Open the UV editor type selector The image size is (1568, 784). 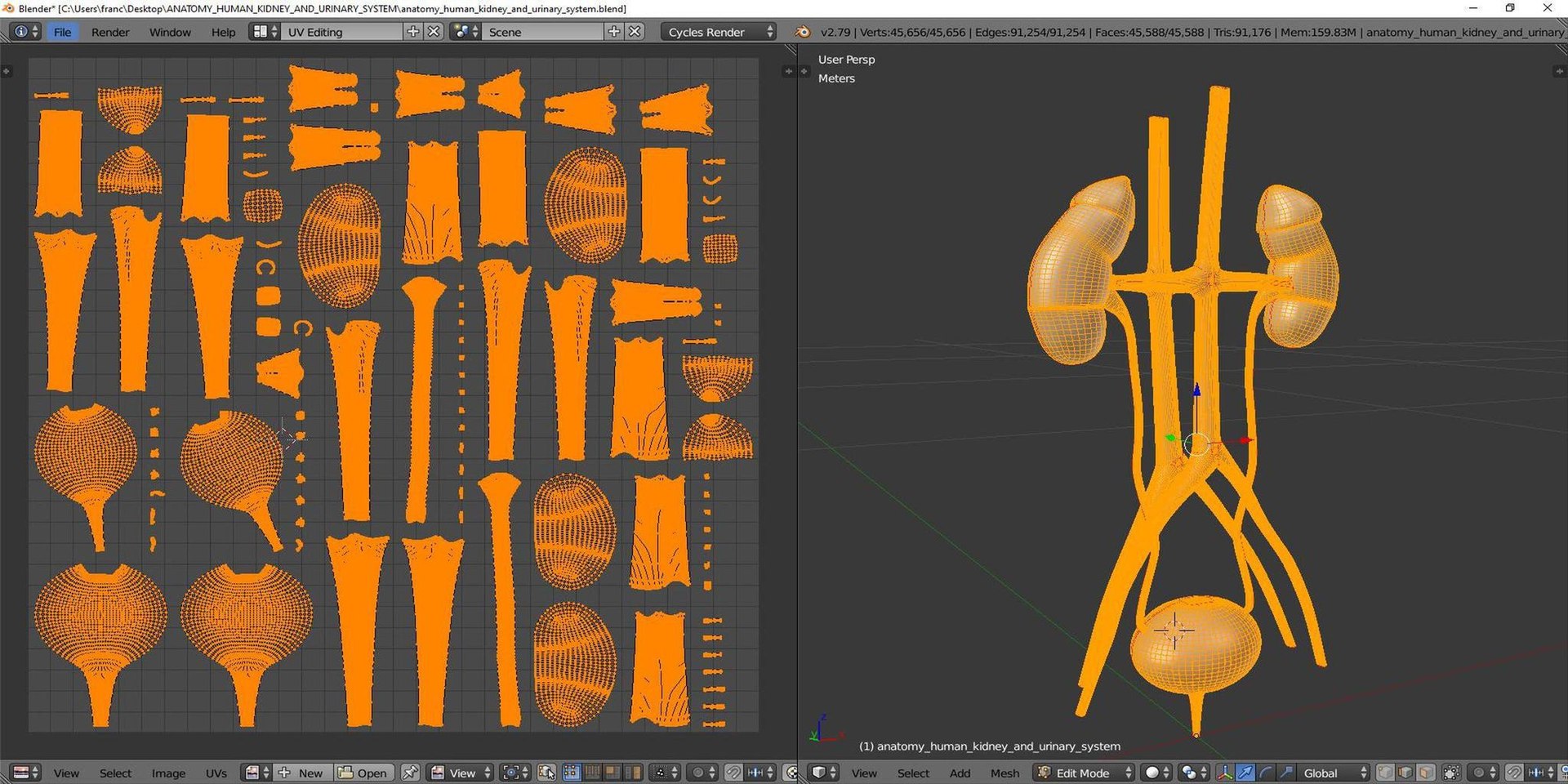pyautogui.click(x=25, y=773)
